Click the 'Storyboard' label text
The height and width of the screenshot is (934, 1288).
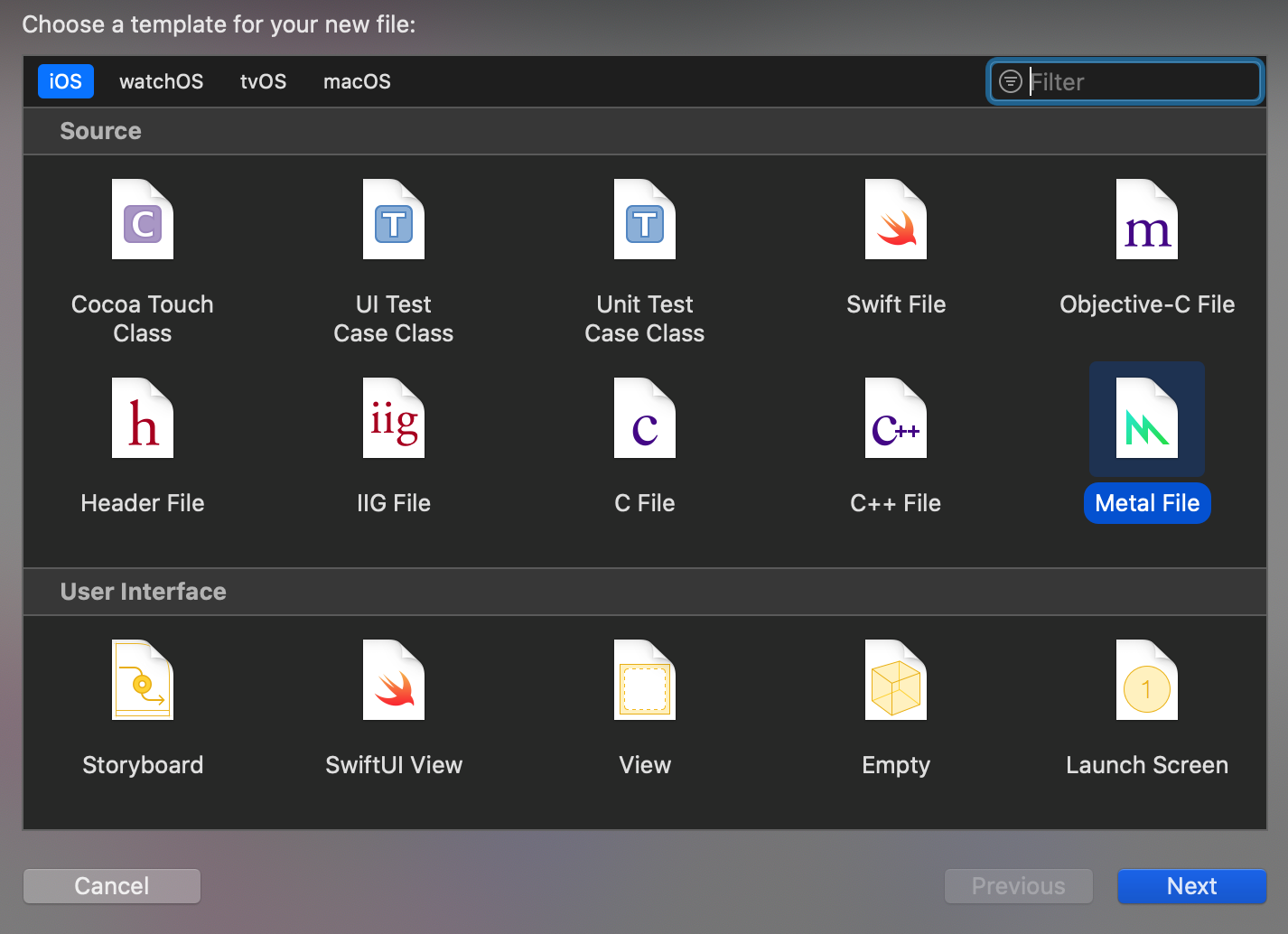pos(143,765)
